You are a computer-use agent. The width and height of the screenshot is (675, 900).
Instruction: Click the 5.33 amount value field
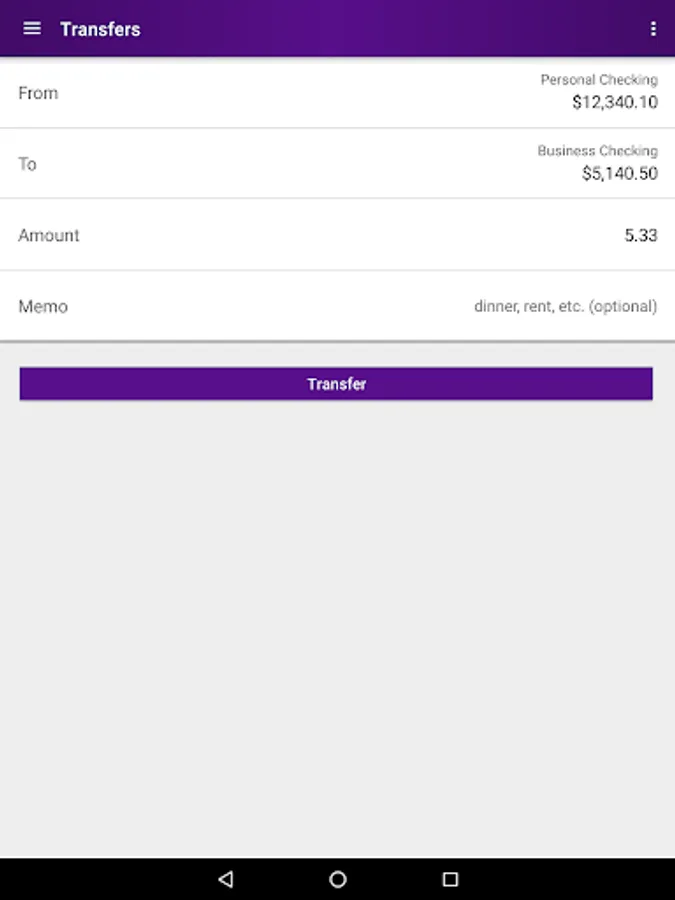(x=640, y=236)
